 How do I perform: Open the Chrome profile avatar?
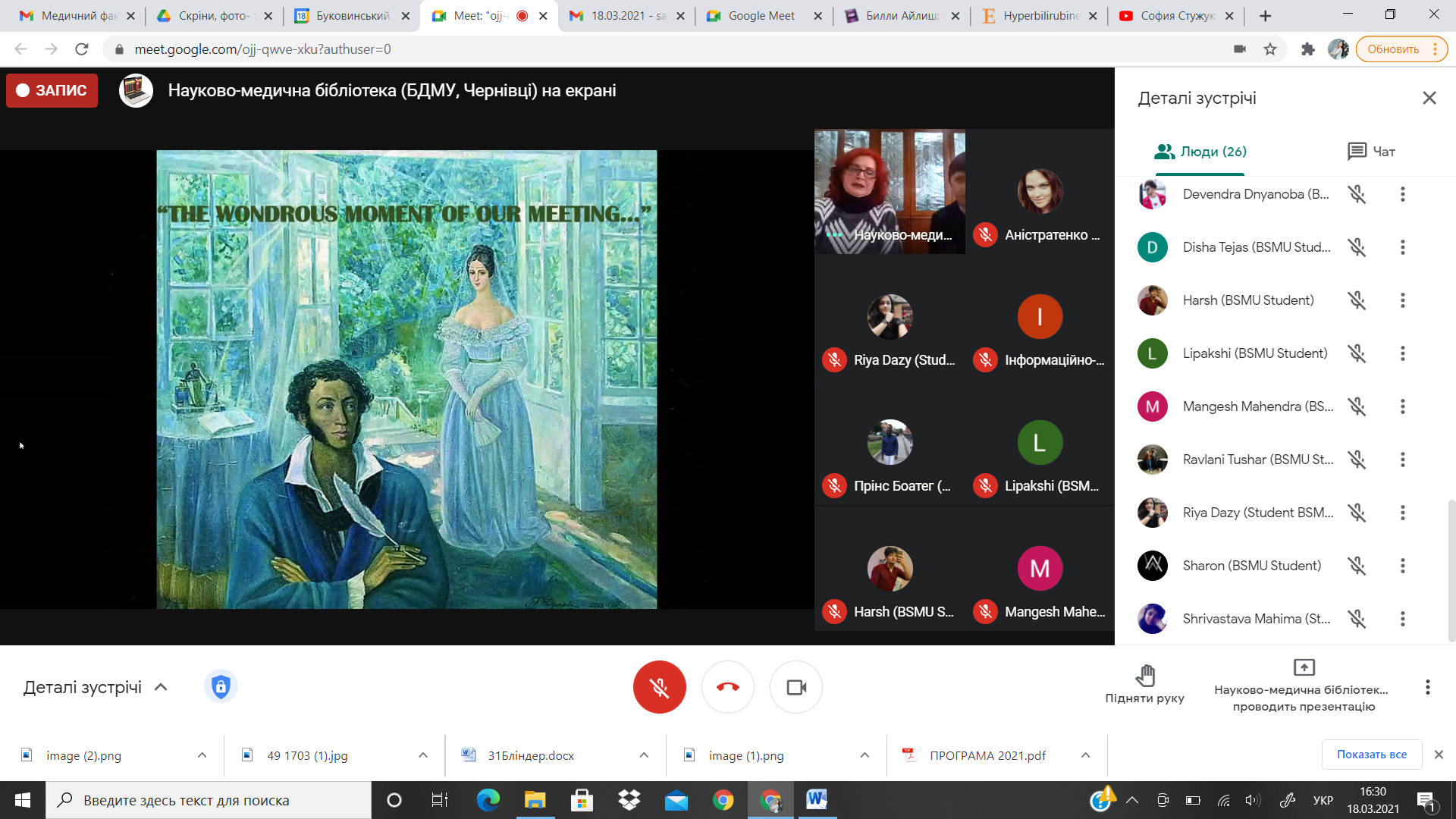tap(1338, 49)
